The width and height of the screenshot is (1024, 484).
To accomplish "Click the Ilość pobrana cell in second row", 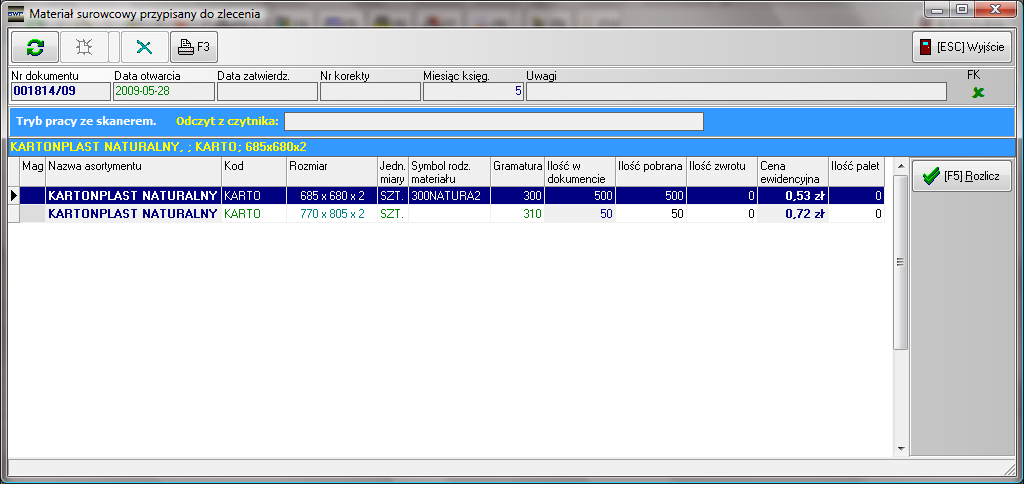I will [651, 214].
